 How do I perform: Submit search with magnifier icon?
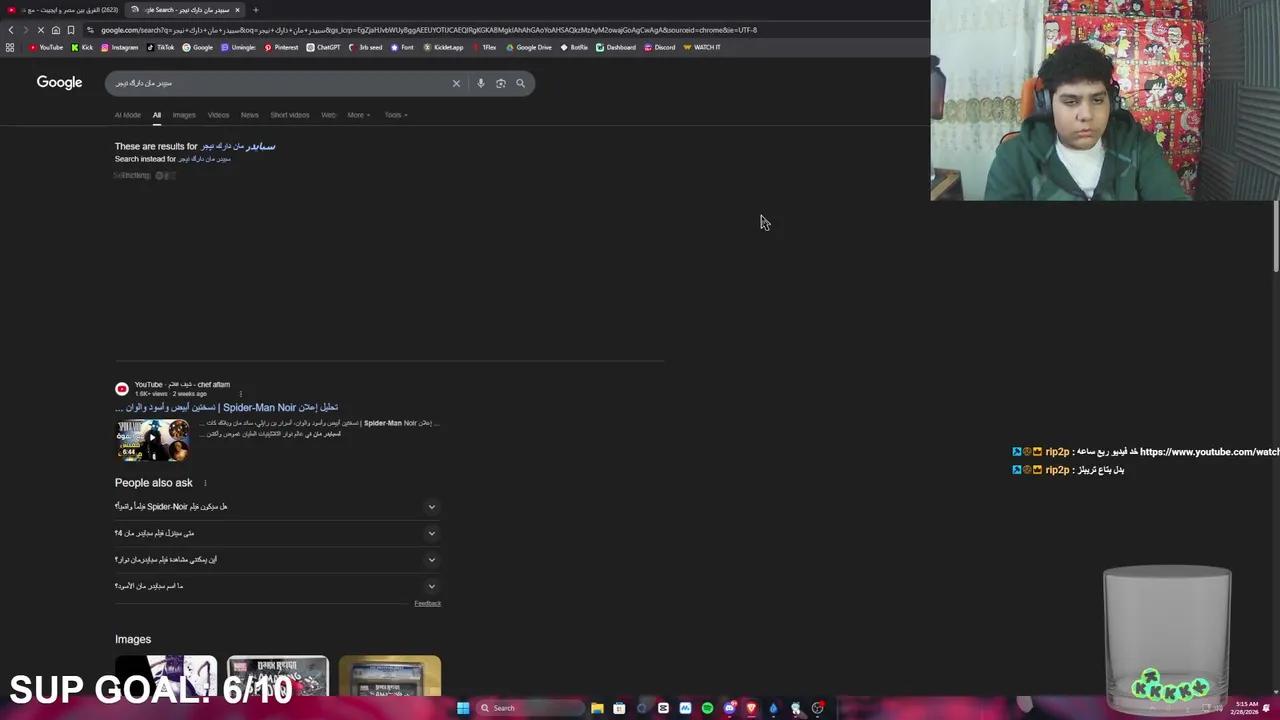tap(520, 83)
